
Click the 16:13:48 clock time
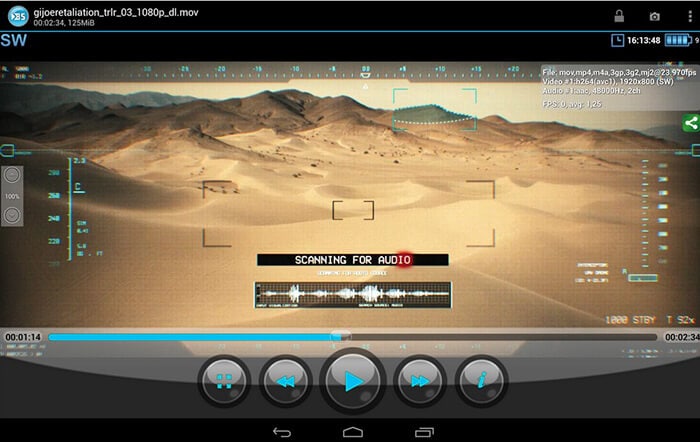point(643,40)
